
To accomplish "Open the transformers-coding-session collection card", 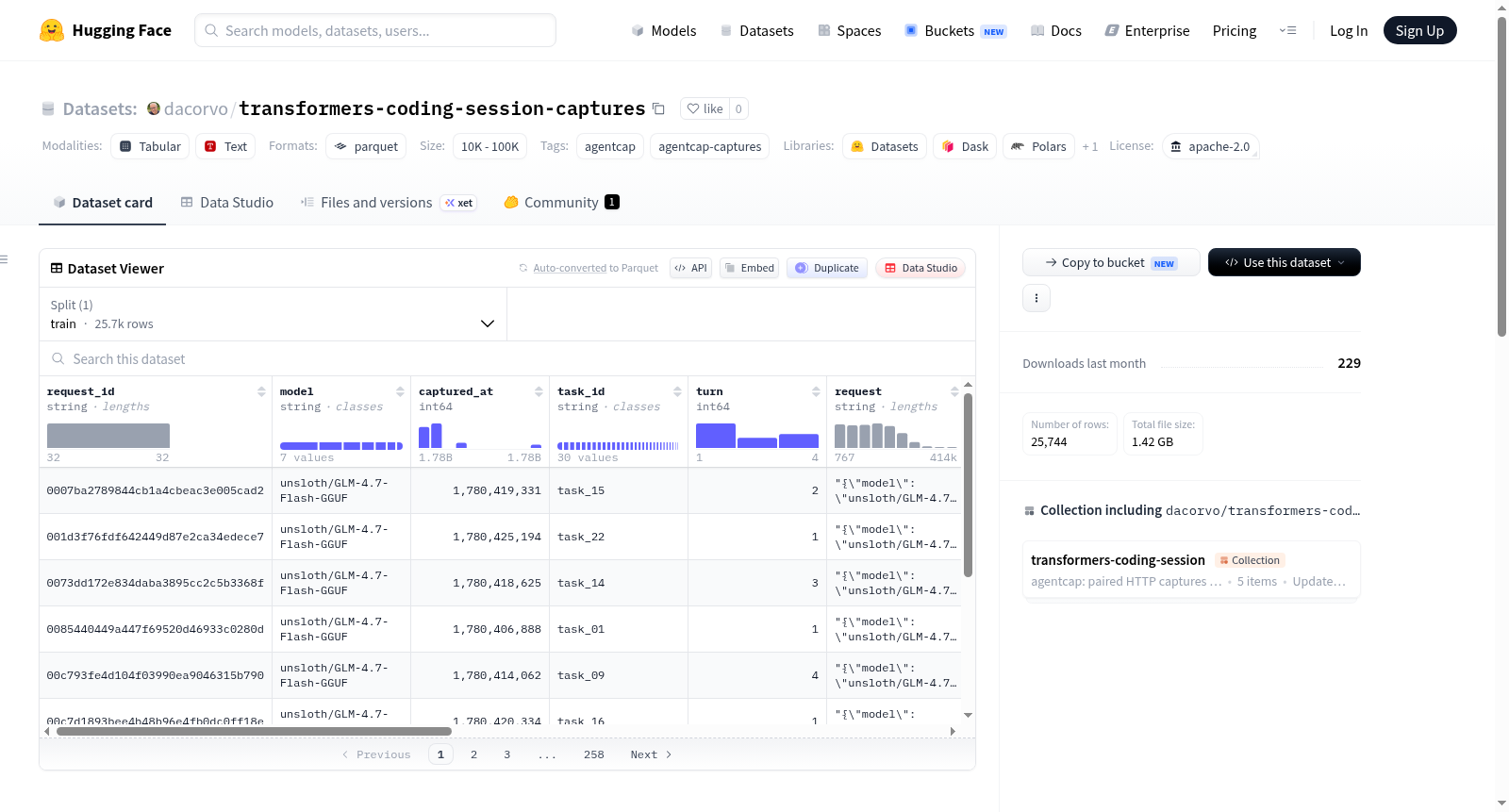I will [1191, 570].
